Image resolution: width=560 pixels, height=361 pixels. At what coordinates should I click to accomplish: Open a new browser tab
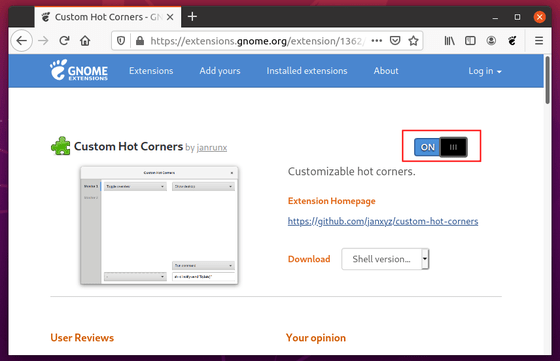click(x=192, y=17)
